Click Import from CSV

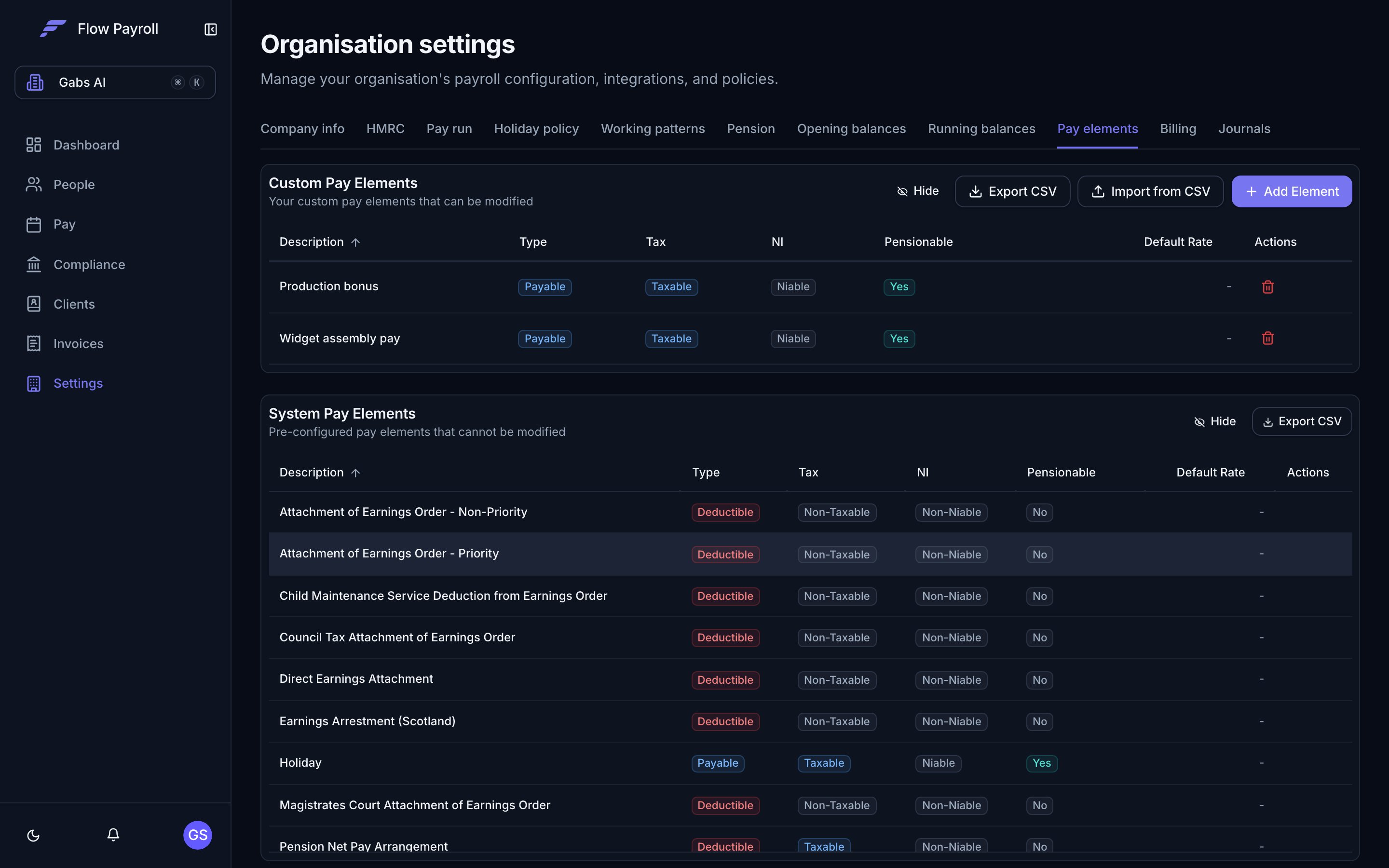(1150, 191)
